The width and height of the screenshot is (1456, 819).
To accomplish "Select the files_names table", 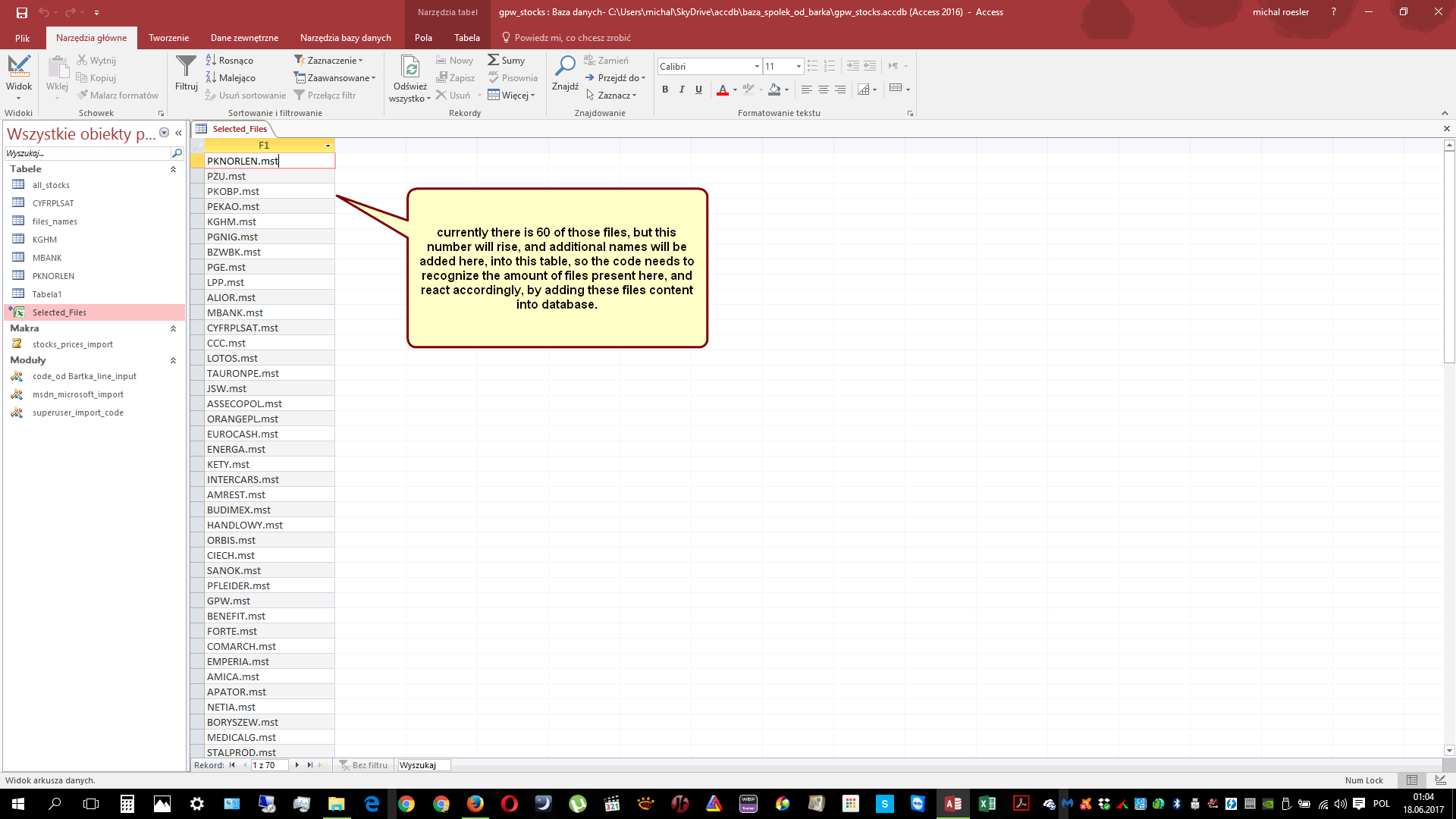I will (x=55, y=221).
